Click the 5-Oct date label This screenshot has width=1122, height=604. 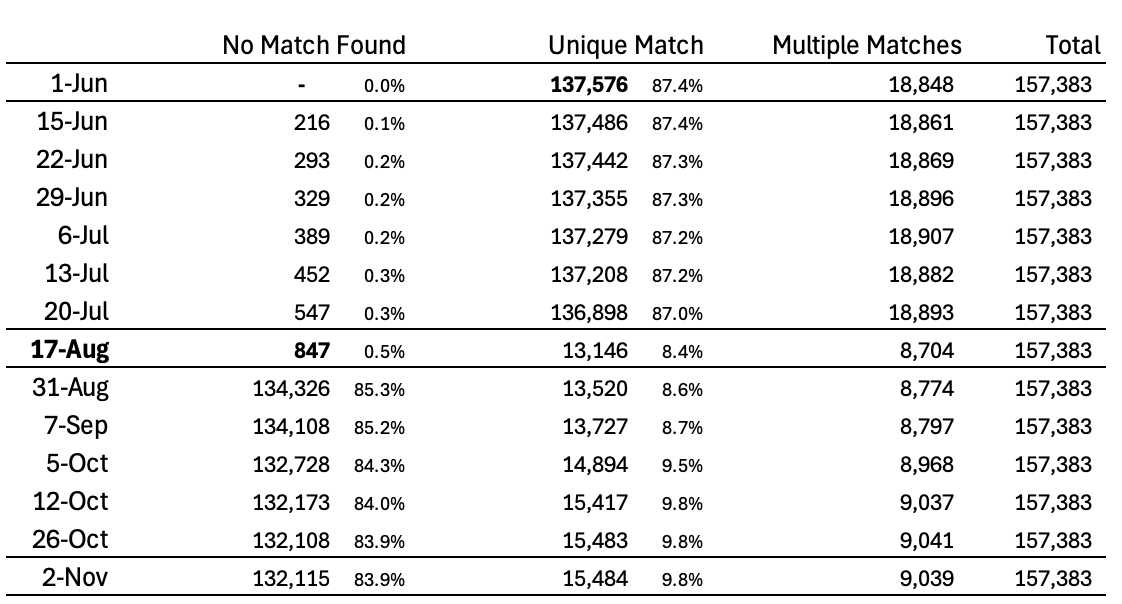coord(76,464)
